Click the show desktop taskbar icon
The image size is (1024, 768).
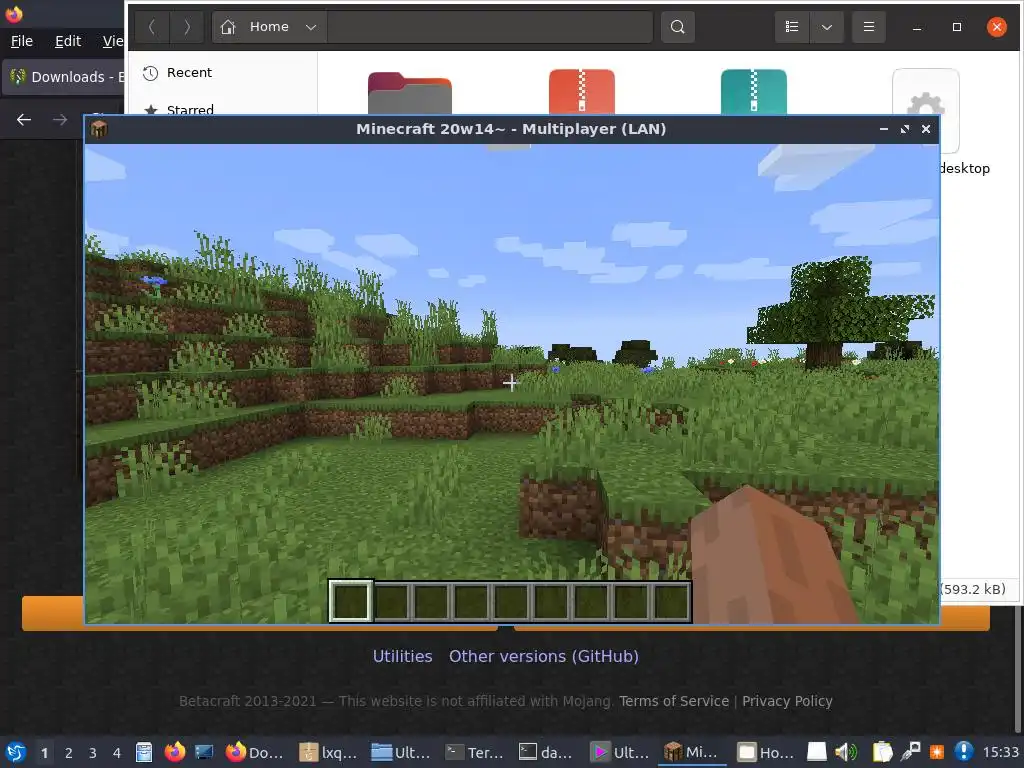[x=204, y=752]
